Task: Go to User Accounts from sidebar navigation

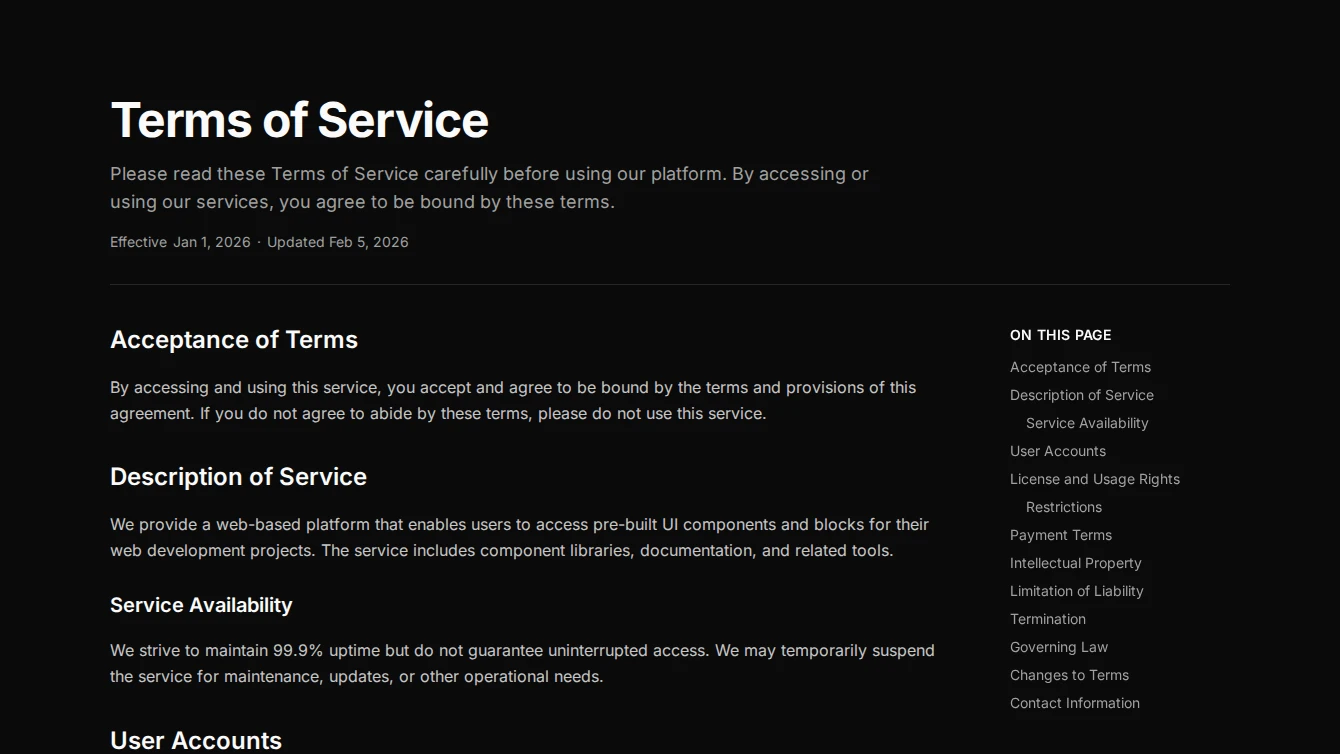Action: pos(1057,451)
